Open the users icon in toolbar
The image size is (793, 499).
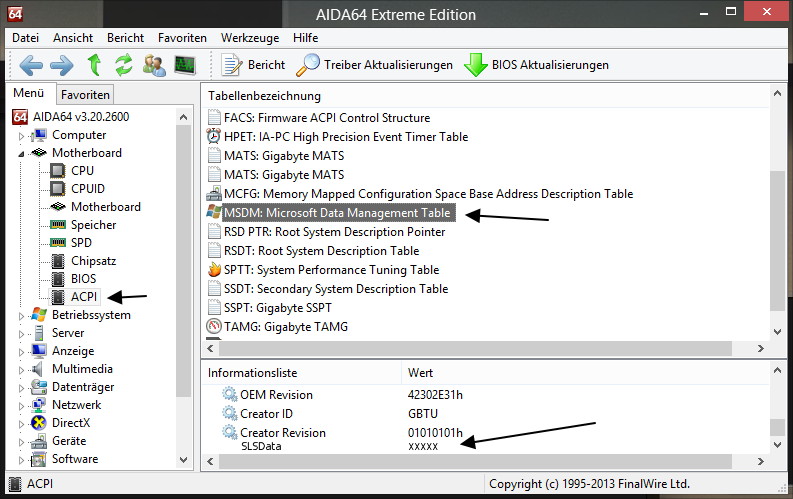tap(154, 65)
